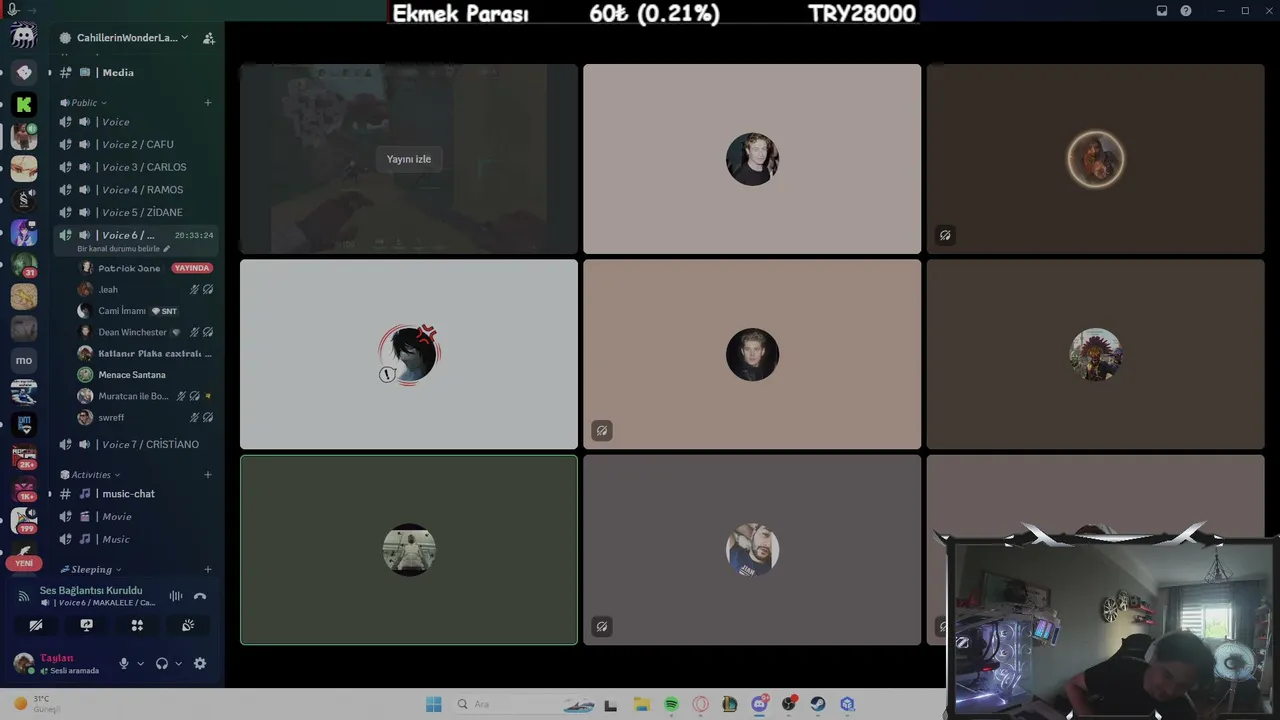Open server icon with 31 badge

24,264
